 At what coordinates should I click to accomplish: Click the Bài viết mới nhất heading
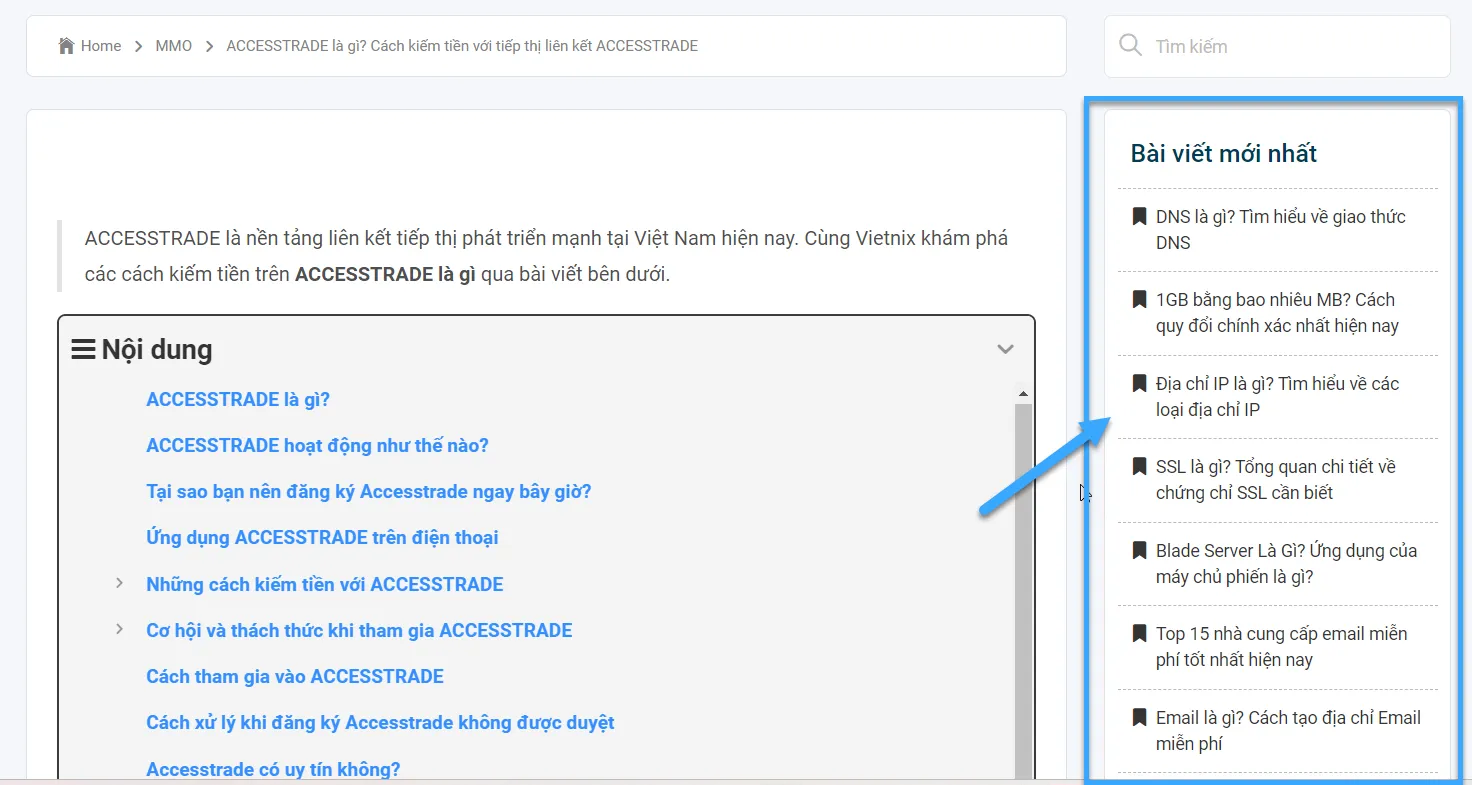tap(1223, 153)
